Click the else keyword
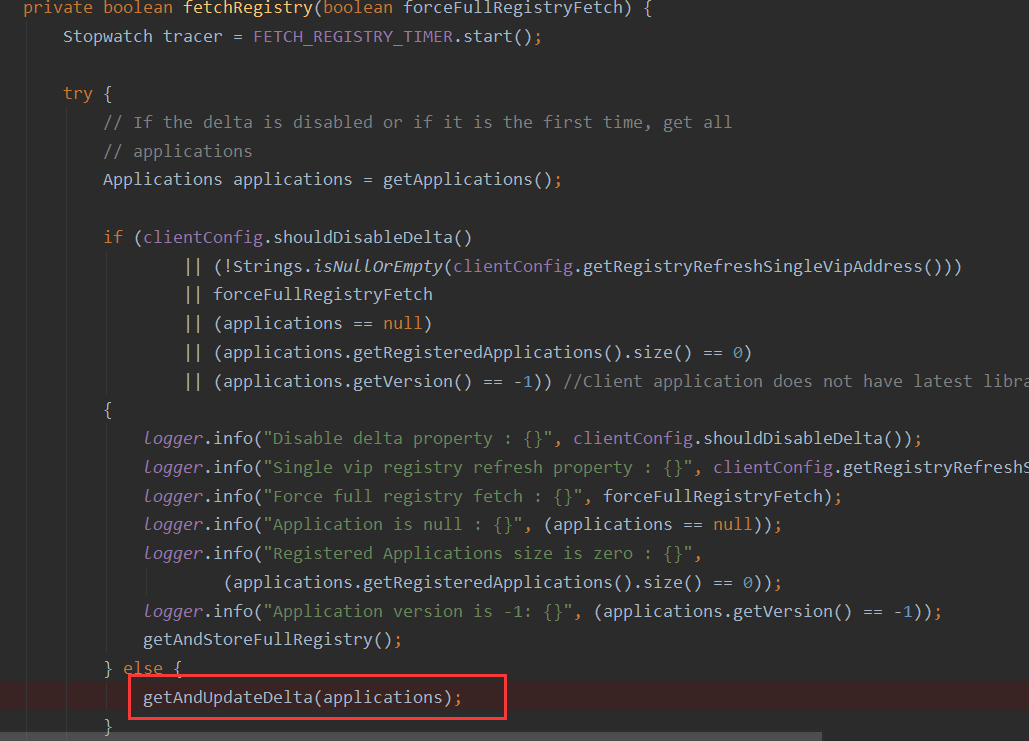This screenshot has width=1029, height=741. (143, 668)
